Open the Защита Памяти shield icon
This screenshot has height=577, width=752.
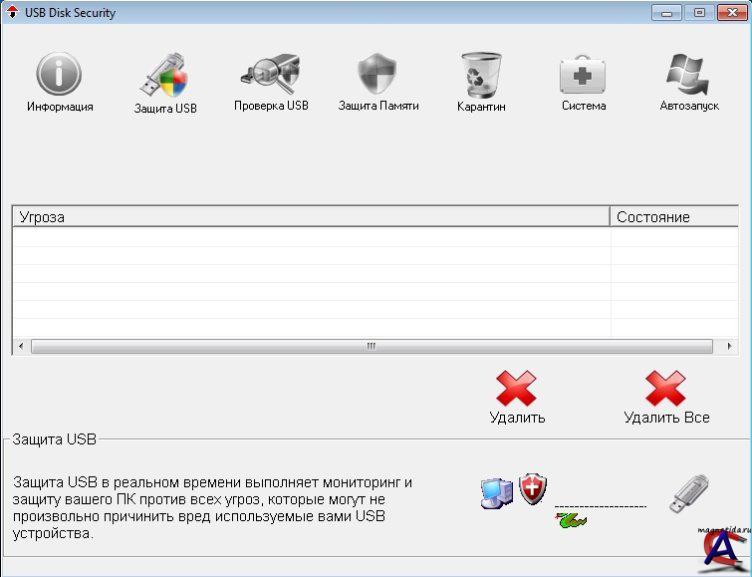coord(378,75)
